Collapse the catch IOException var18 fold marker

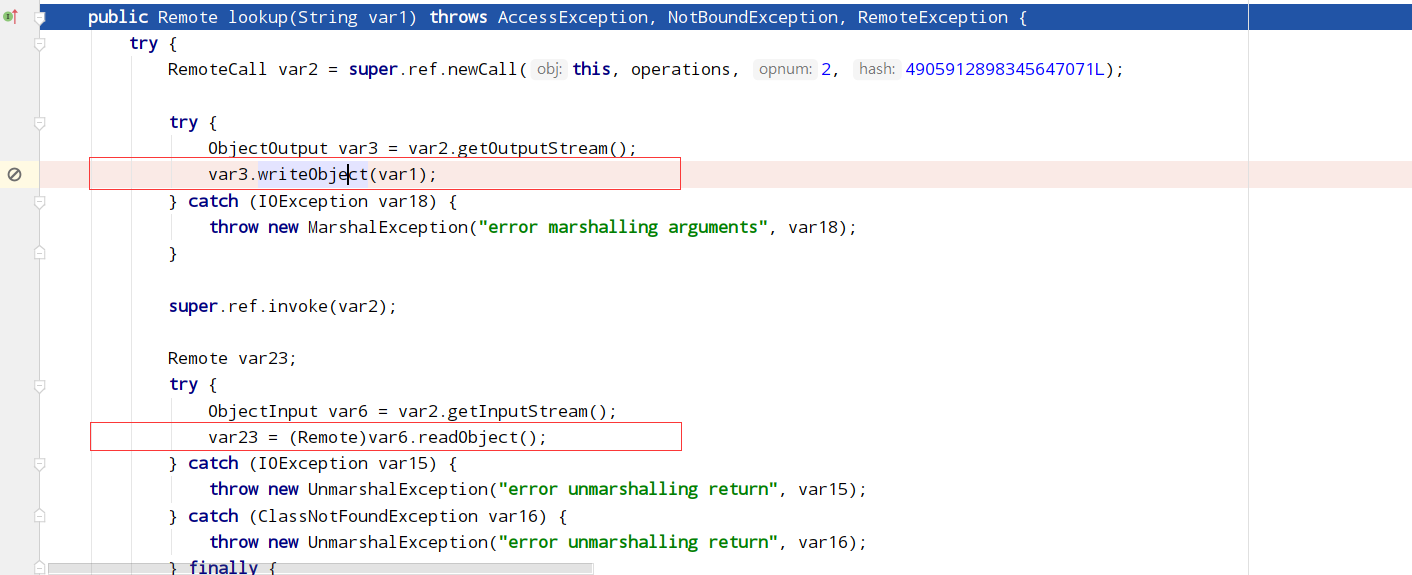click(x=40, y=201)
